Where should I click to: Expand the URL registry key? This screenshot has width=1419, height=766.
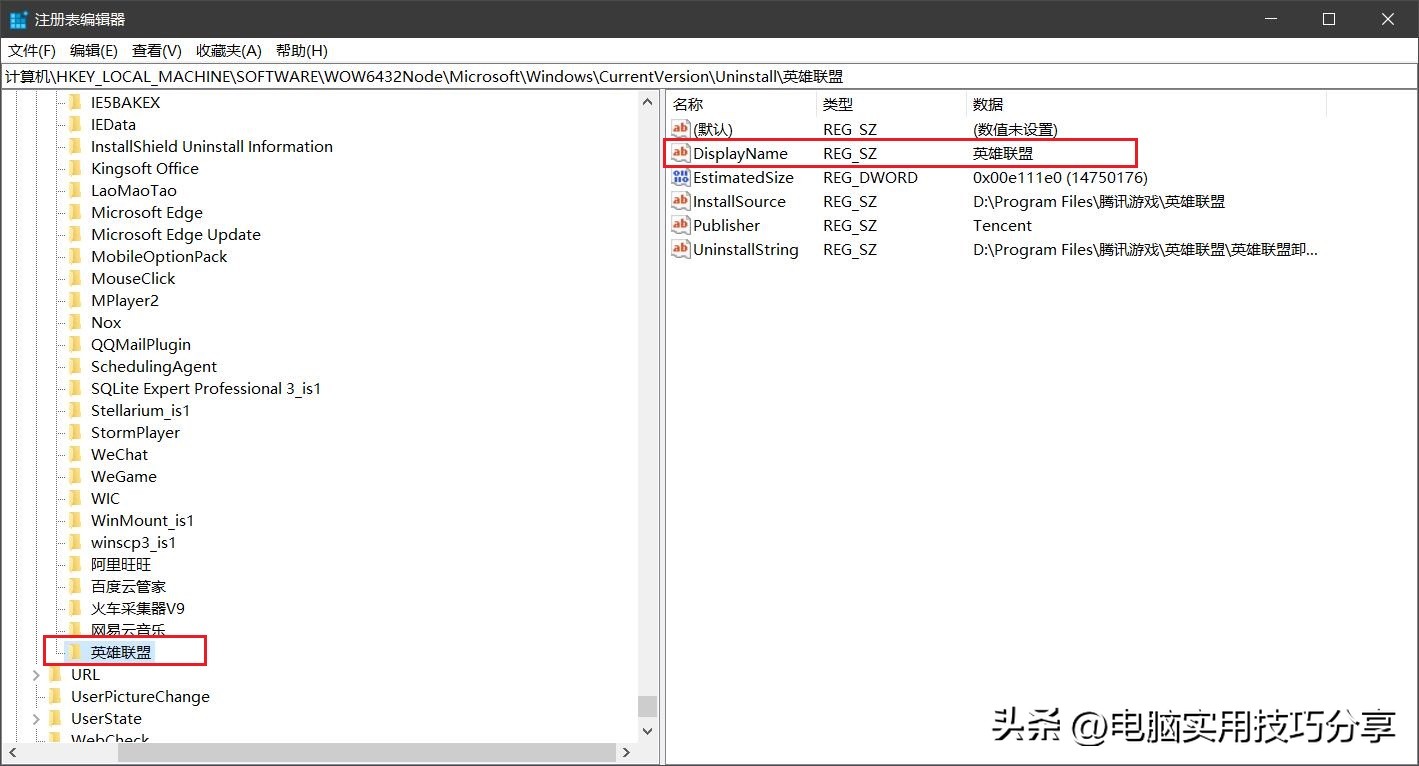[x=36, y=674]
